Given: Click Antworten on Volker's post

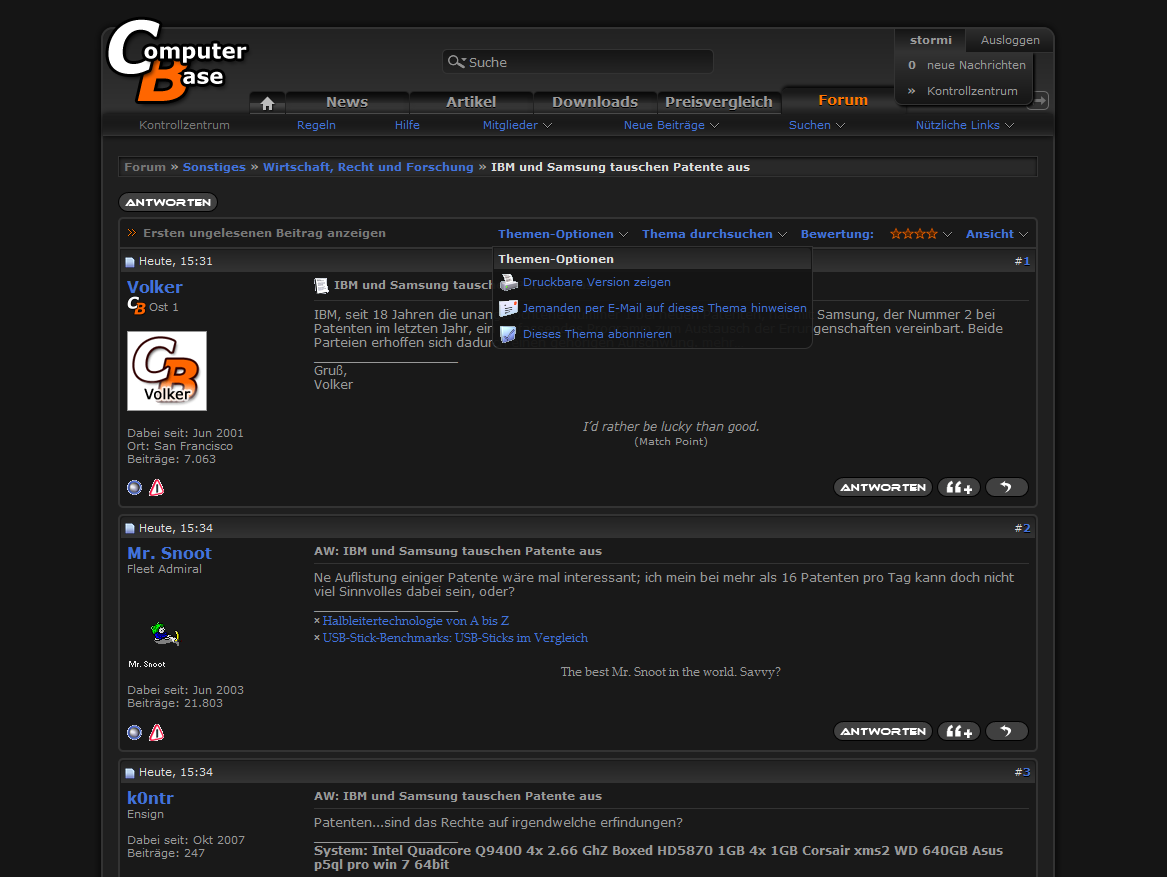Looking at the screenshot, I should coord(883,488).
